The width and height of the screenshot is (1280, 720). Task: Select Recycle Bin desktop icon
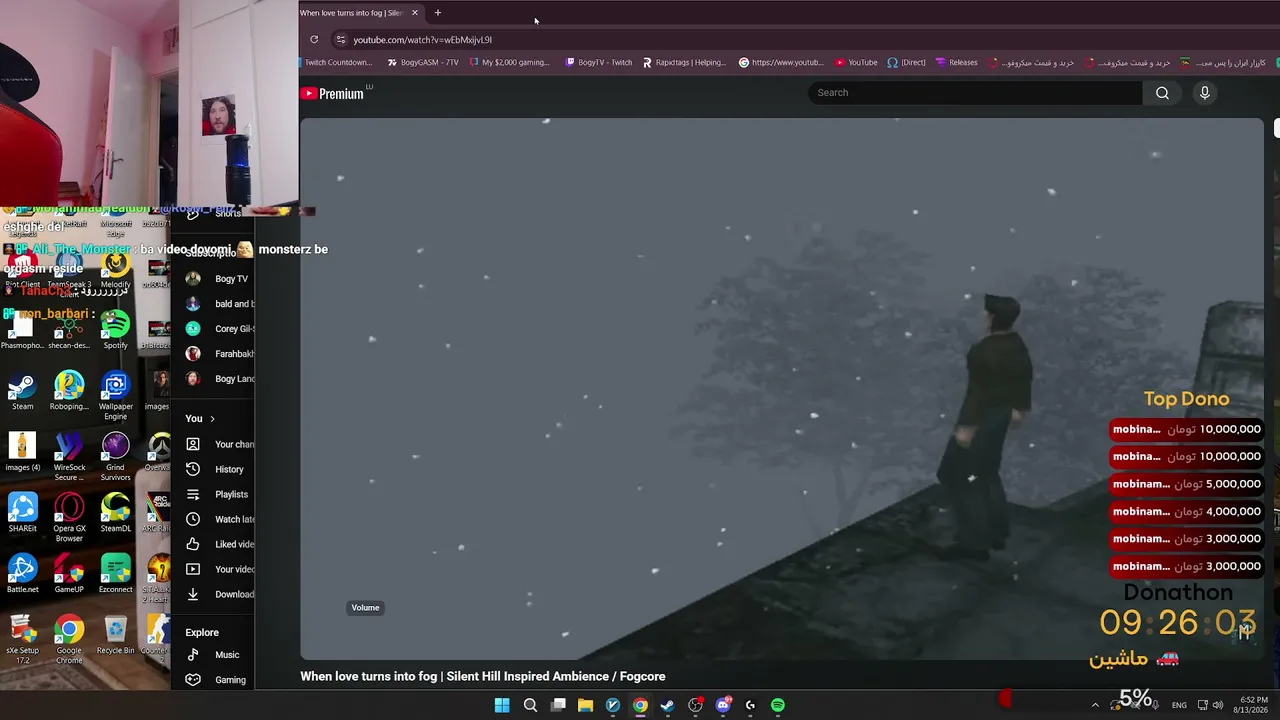point(115,635)
